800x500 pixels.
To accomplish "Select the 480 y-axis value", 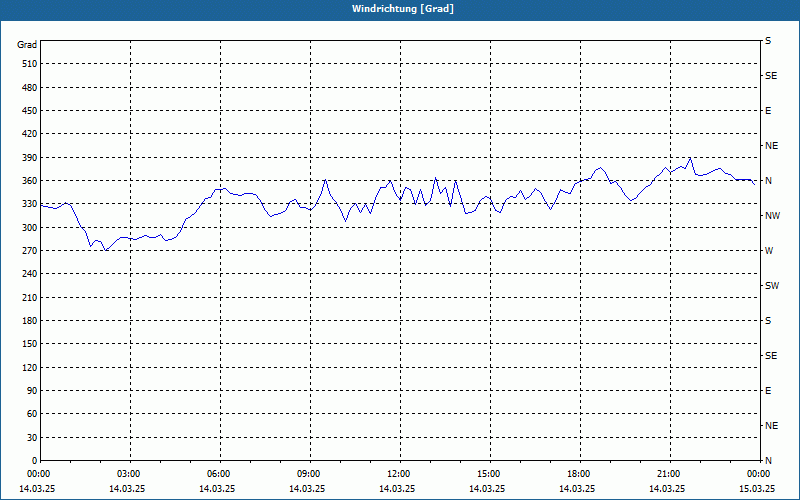I will [30, 88].
